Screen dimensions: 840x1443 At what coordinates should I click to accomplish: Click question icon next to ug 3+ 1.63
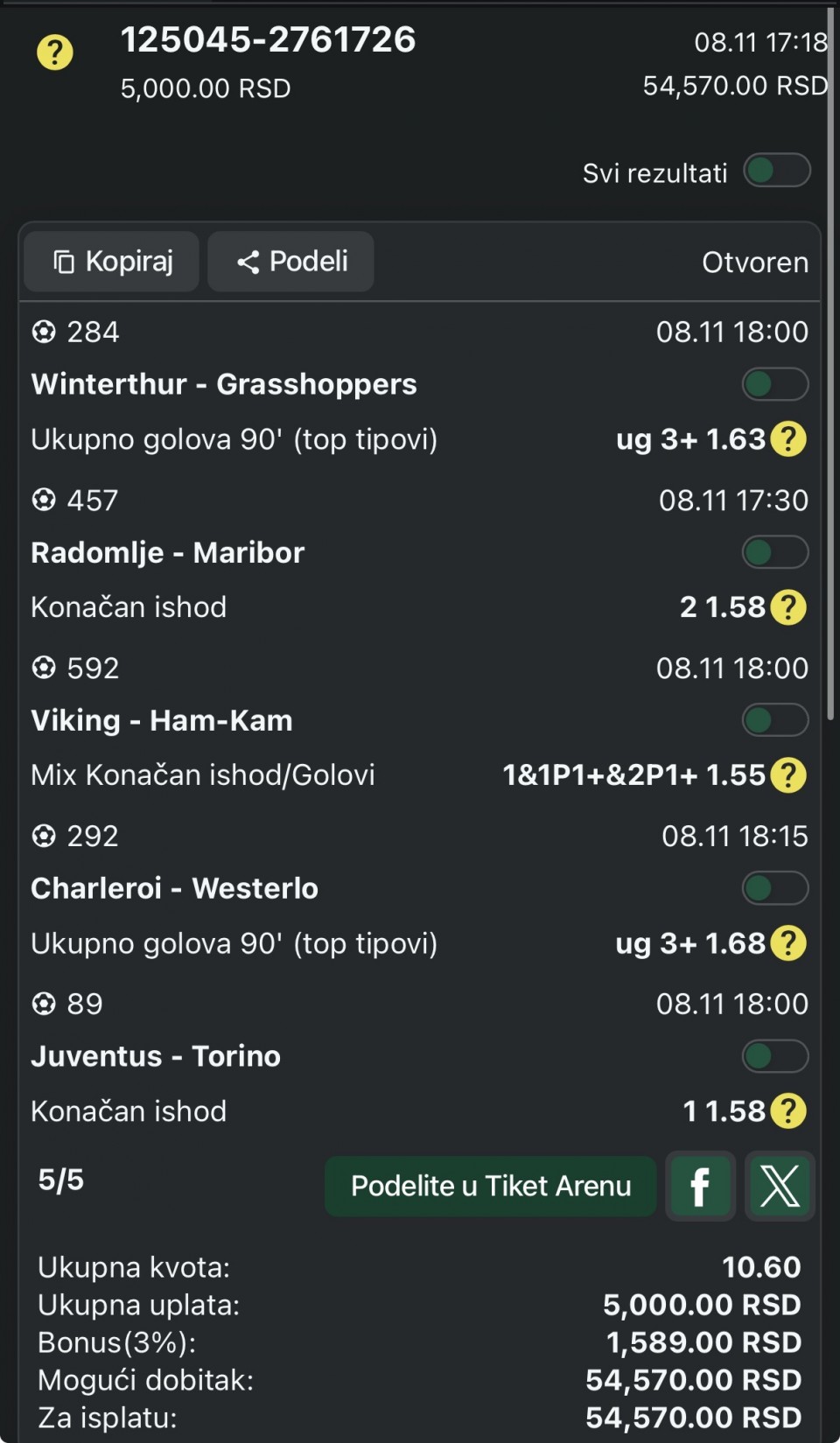(788, 439)
